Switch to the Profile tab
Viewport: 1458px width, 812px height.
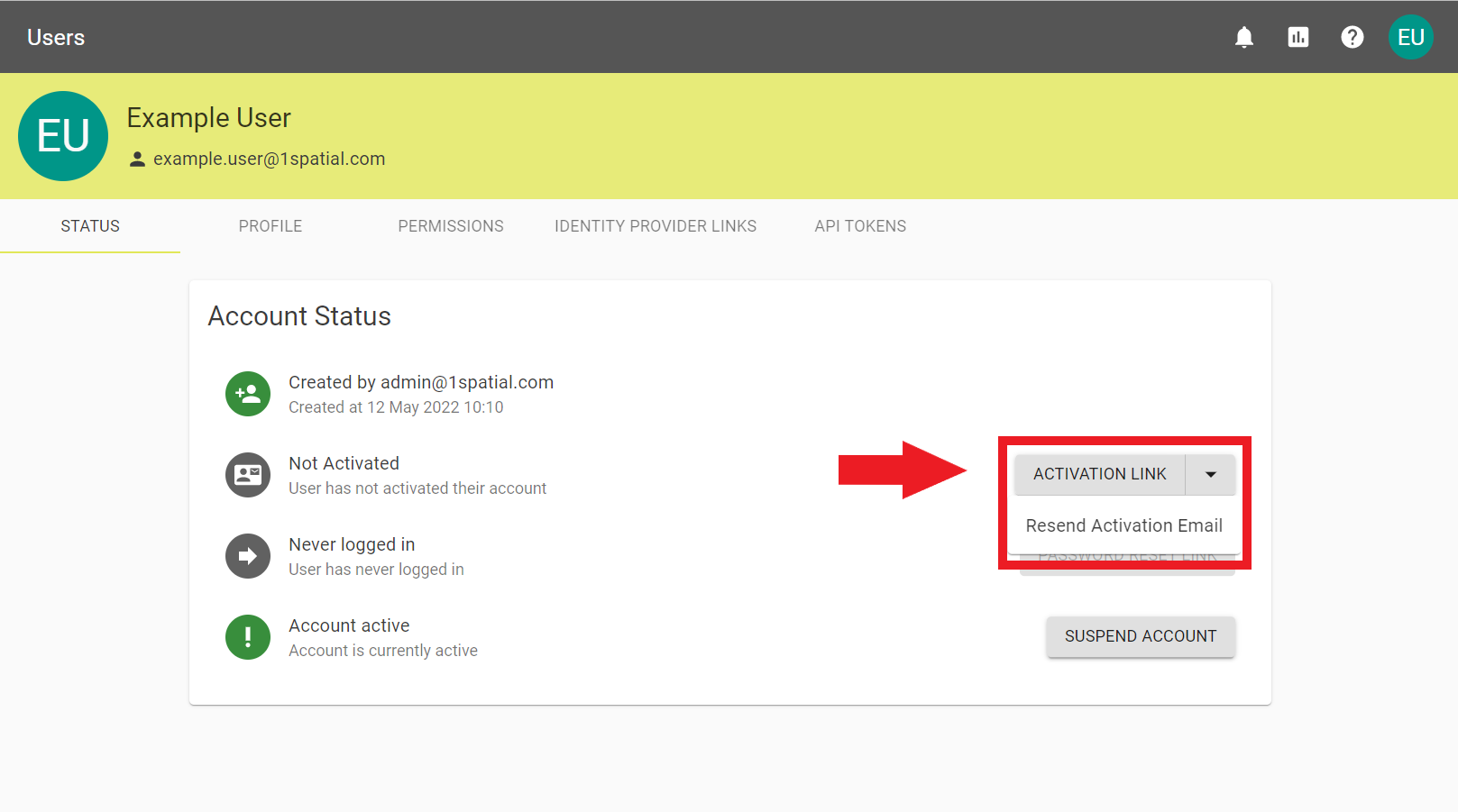coord(271,226)
